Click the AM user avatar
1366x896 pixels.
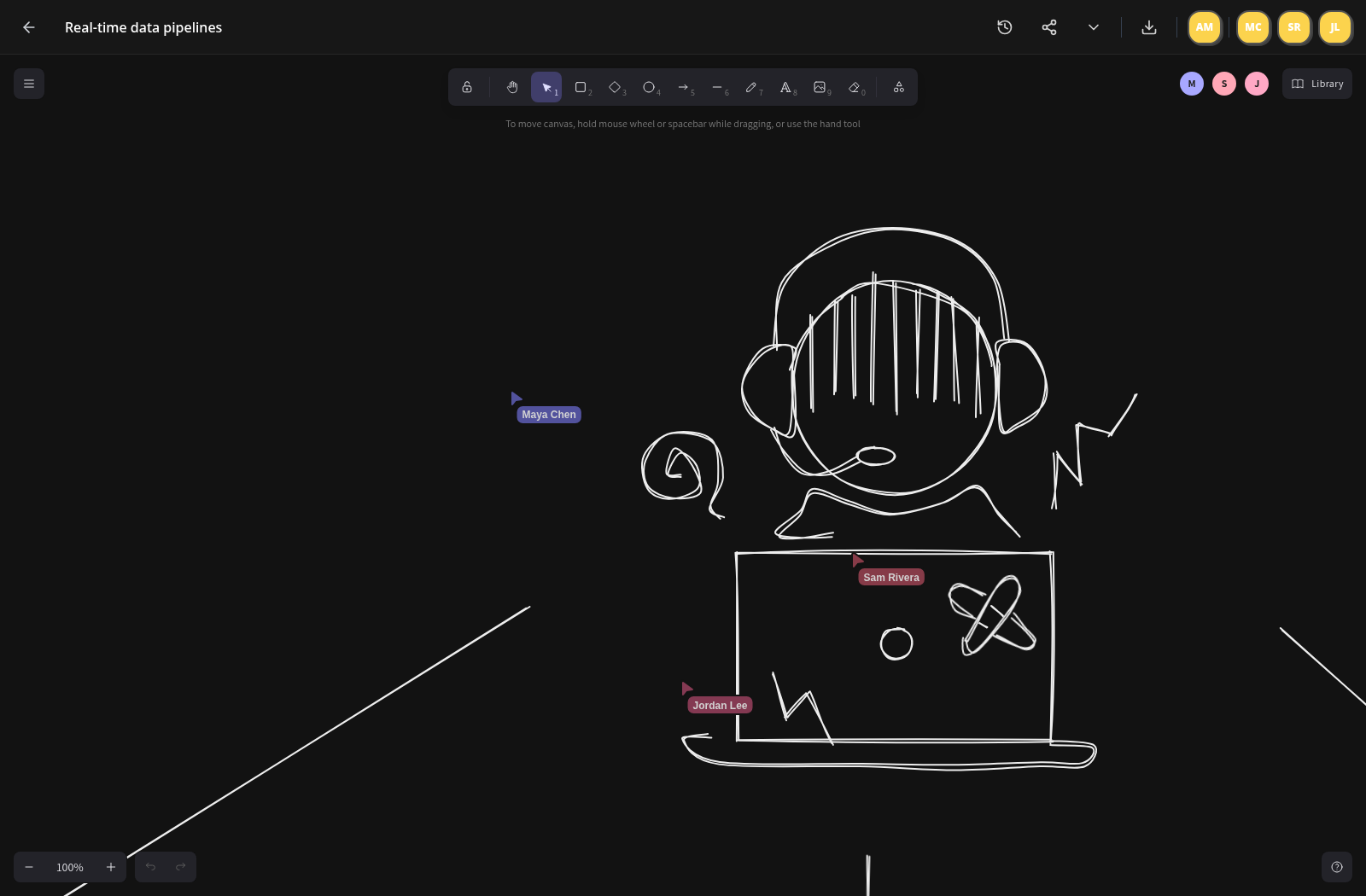pos(1205,27)
